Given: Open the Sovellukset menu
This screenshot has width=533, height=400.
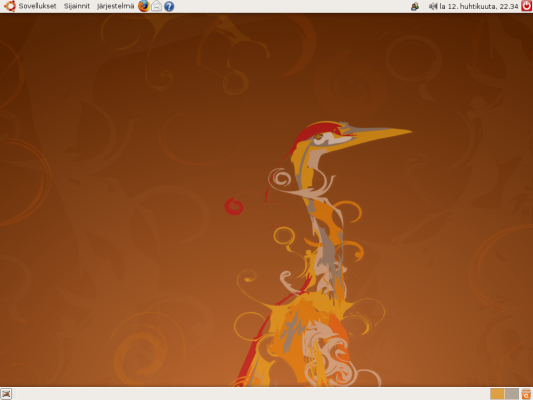Looking at the screenshot, I should click(x=37, y=6).
